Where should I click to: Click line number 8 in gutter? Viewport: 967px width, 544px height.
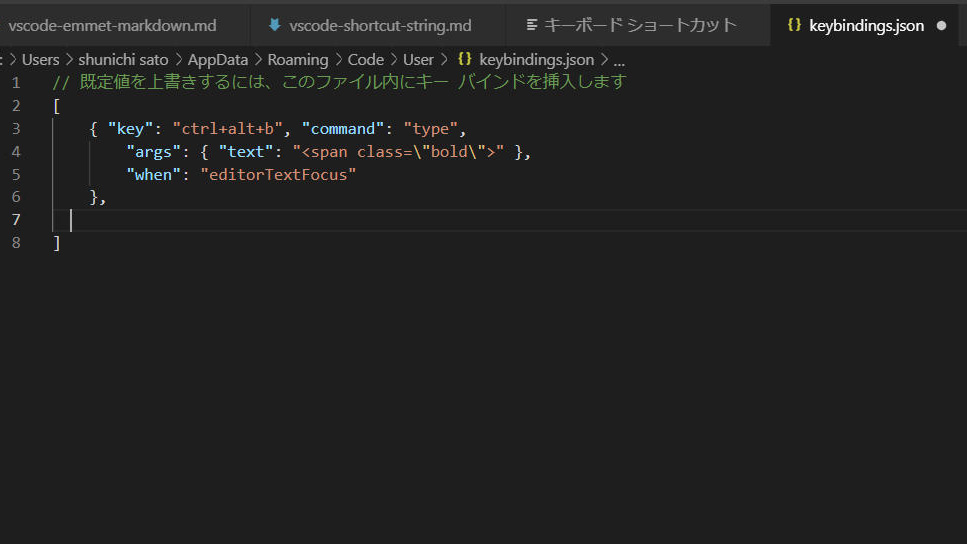16,243
